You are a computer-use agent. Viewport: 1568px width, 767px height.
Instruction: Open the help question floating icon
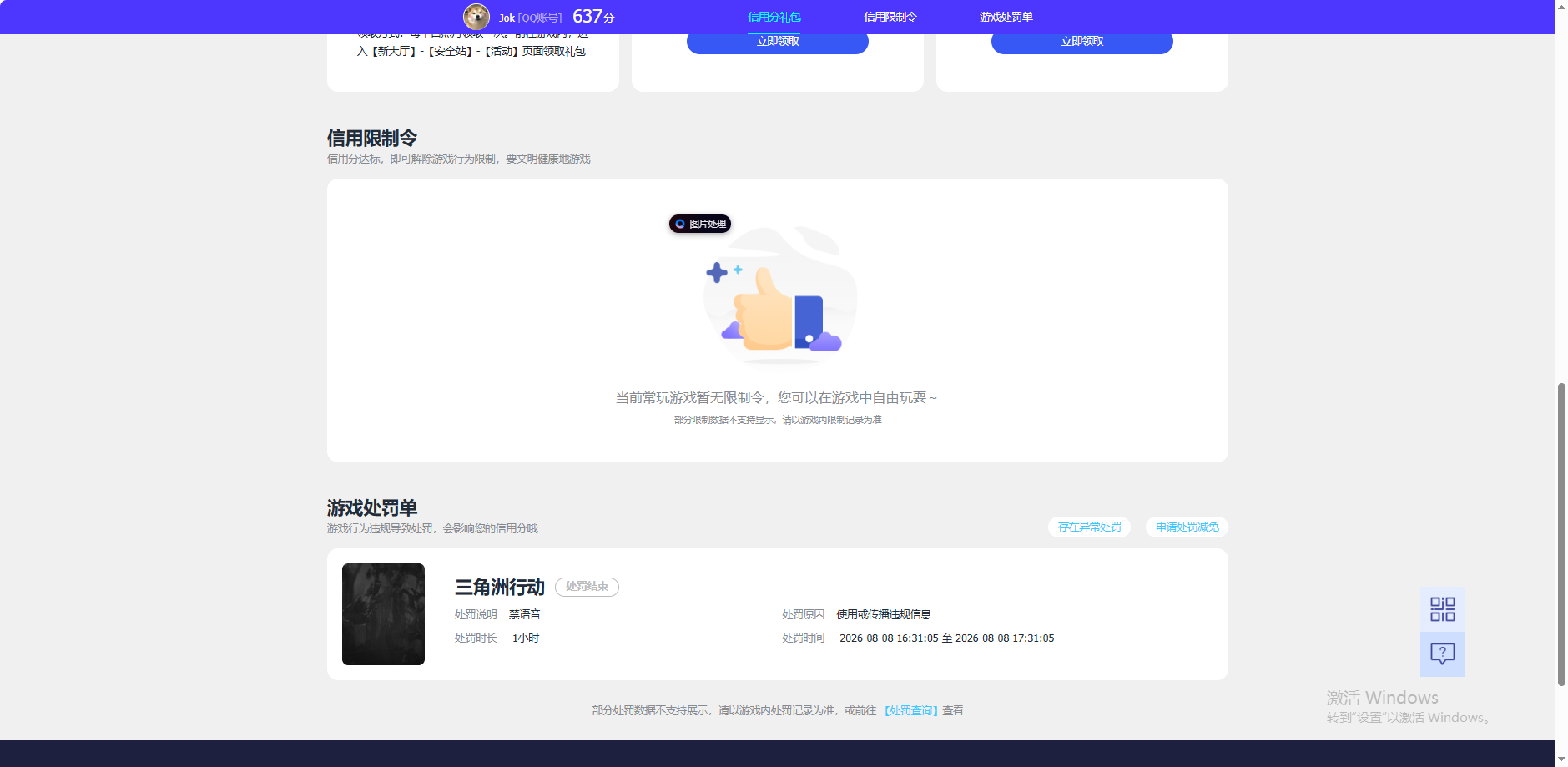1442,653
